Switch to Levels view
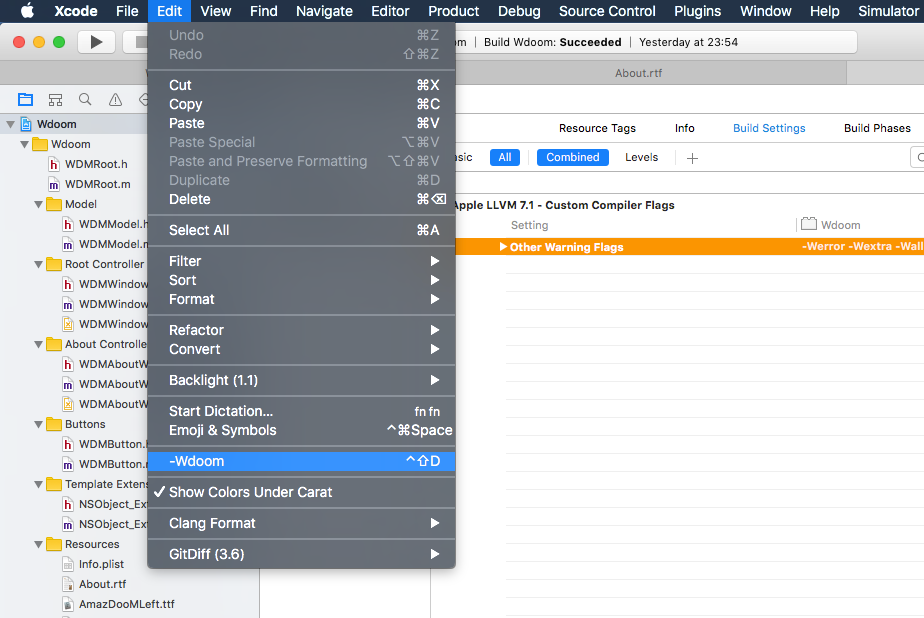 tap(641, 157)
